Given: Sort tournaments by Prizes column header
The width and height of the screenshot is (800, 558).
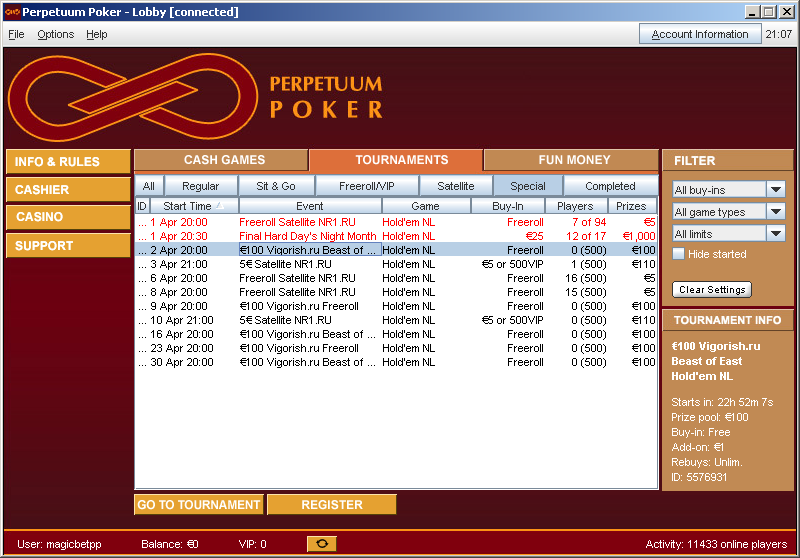Looking at the screenshot, I should (x=631, y=206).
